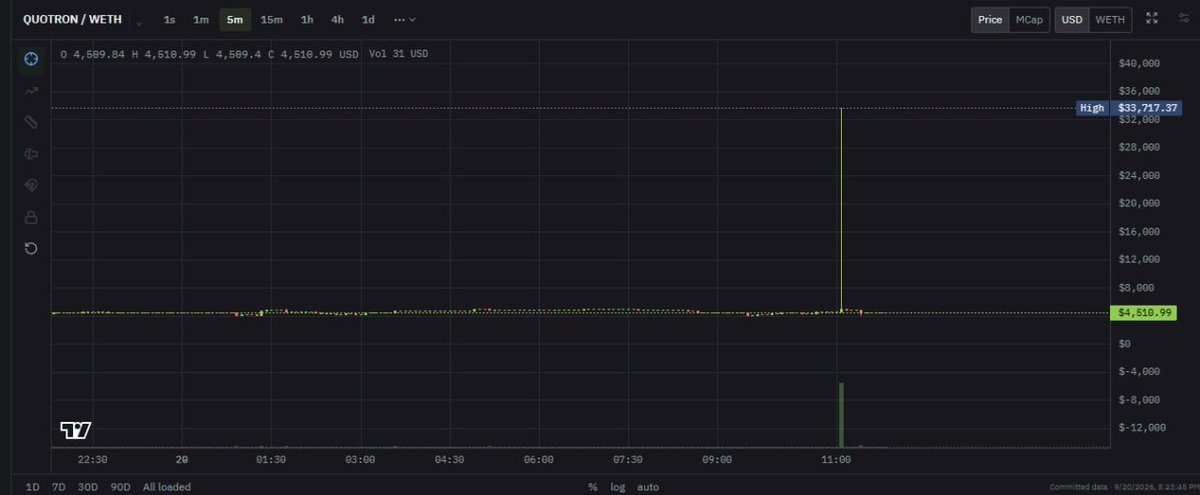Click the High $33,717.37 price label
The image size is (1200, 495).
1129,107
